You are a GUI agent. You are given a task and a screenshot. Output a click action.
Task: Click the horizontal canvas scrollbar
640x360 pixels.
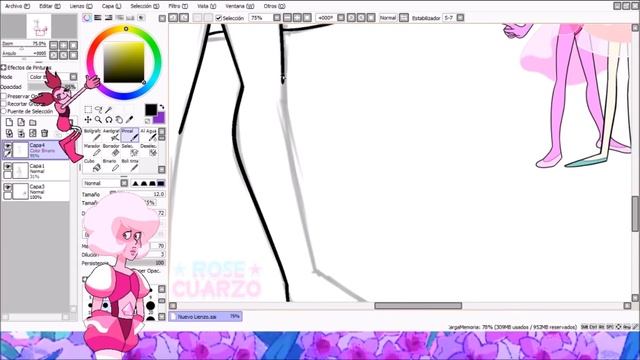coord(418,306)
